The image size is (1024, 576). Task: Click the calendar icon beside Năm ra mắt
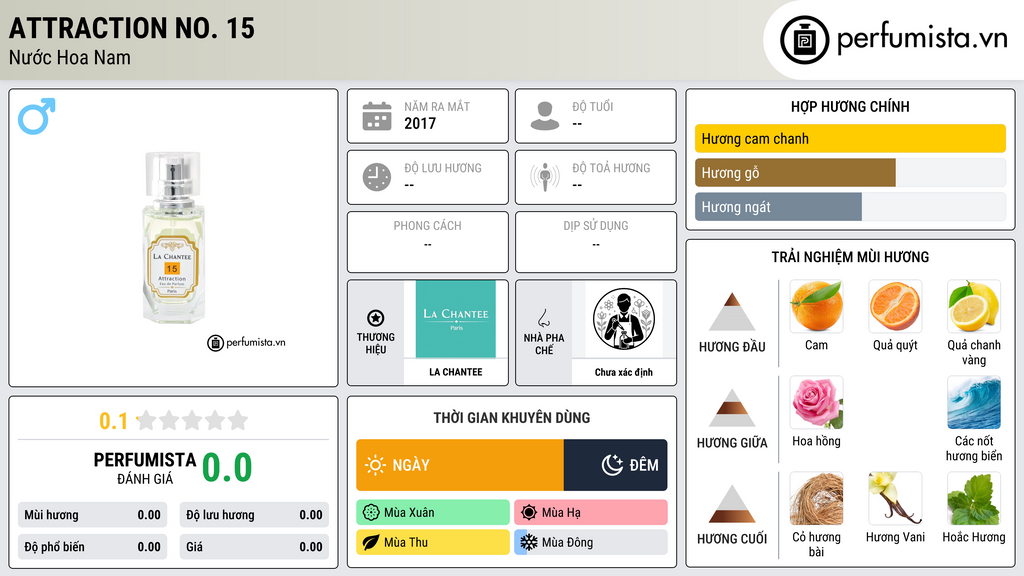(377, 116)
